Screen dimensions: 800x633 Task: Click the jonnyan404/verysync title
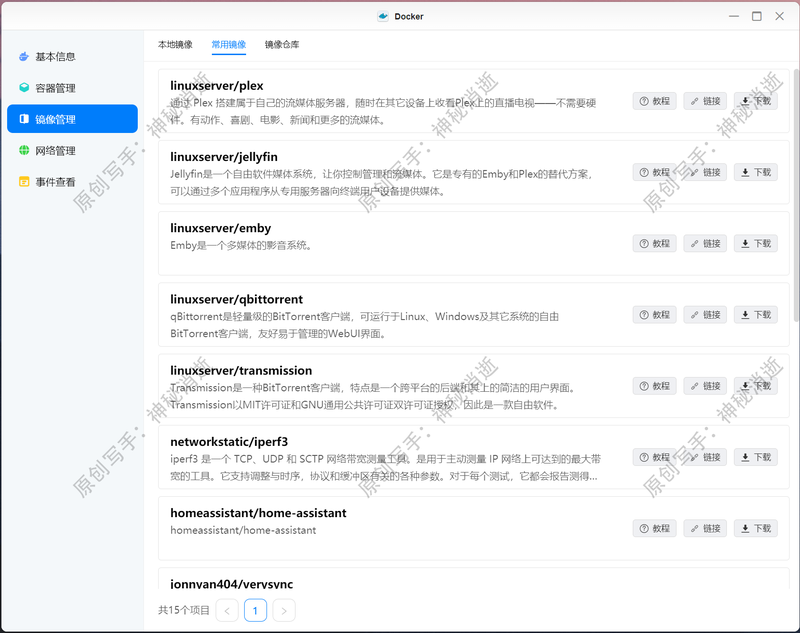pyautogui.click(x=232, y=584)
